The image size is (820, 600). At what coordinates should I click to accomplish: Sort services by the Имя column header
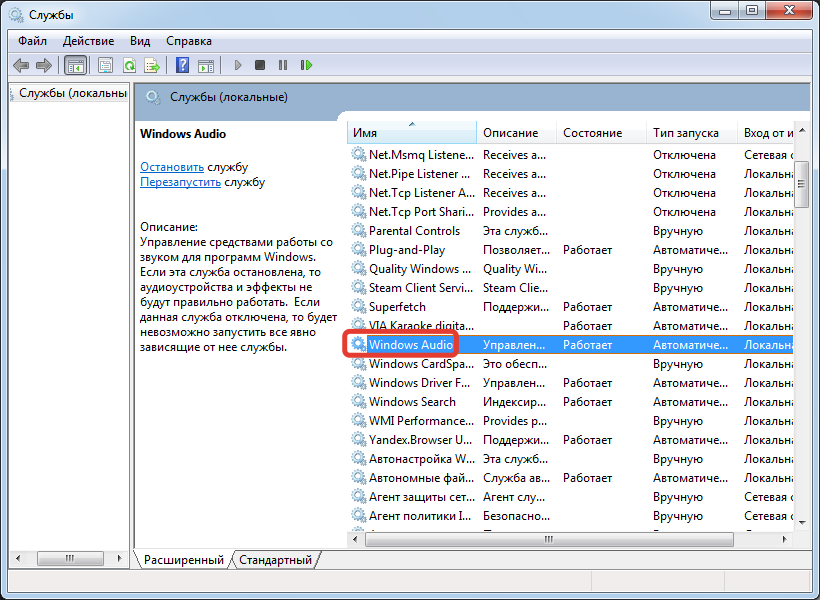410,133
